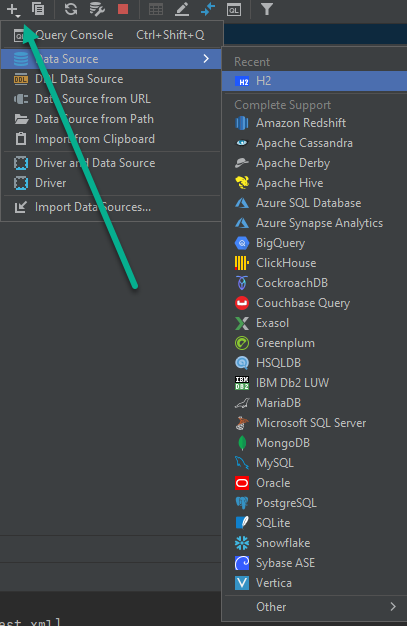The image size is (407, 626).
Task: Open the Data Source submenu
Action: [111, 59]
